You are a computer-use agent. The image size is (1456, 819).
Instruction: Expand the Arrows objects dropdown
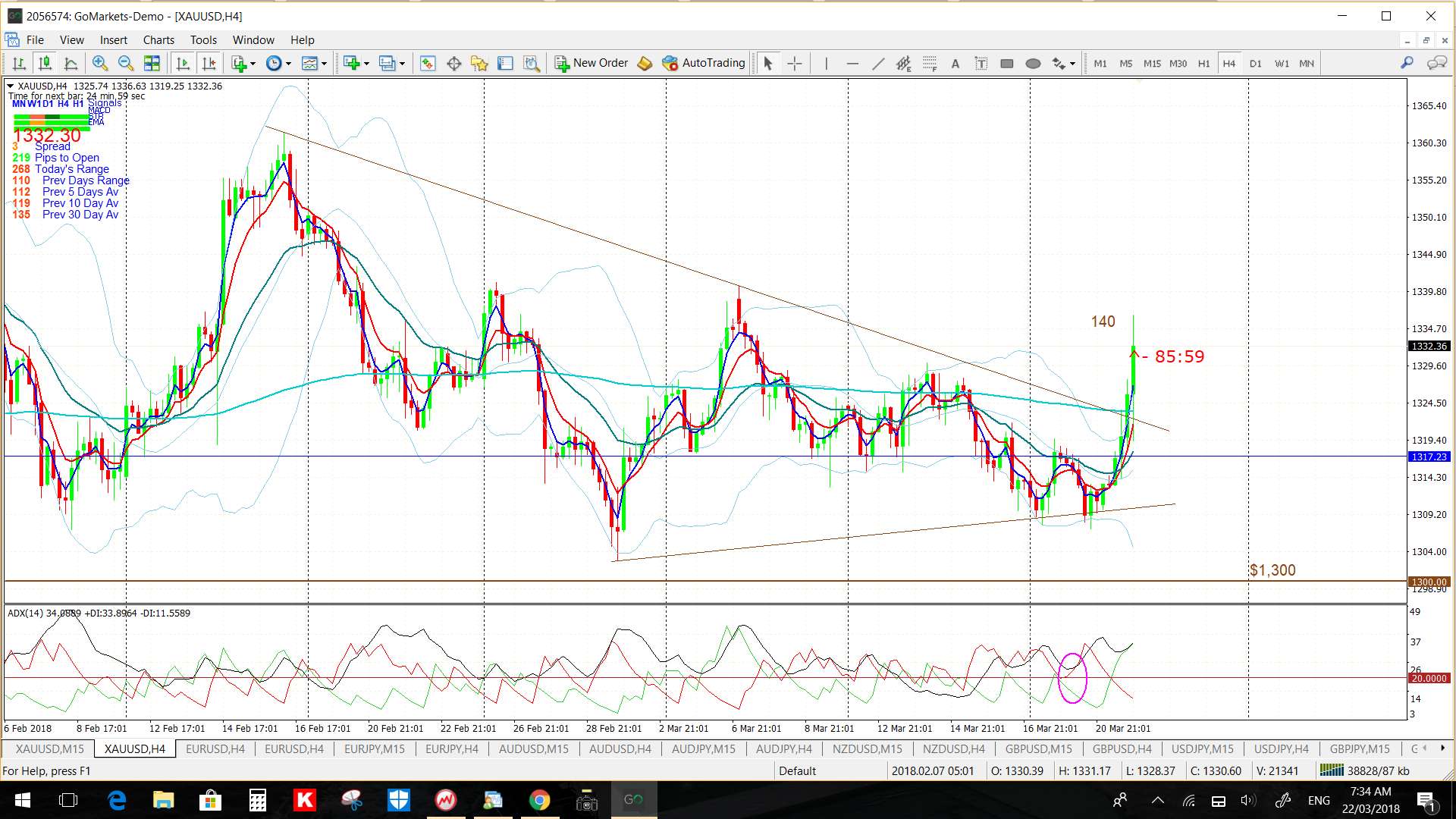tap(1072, 64)
